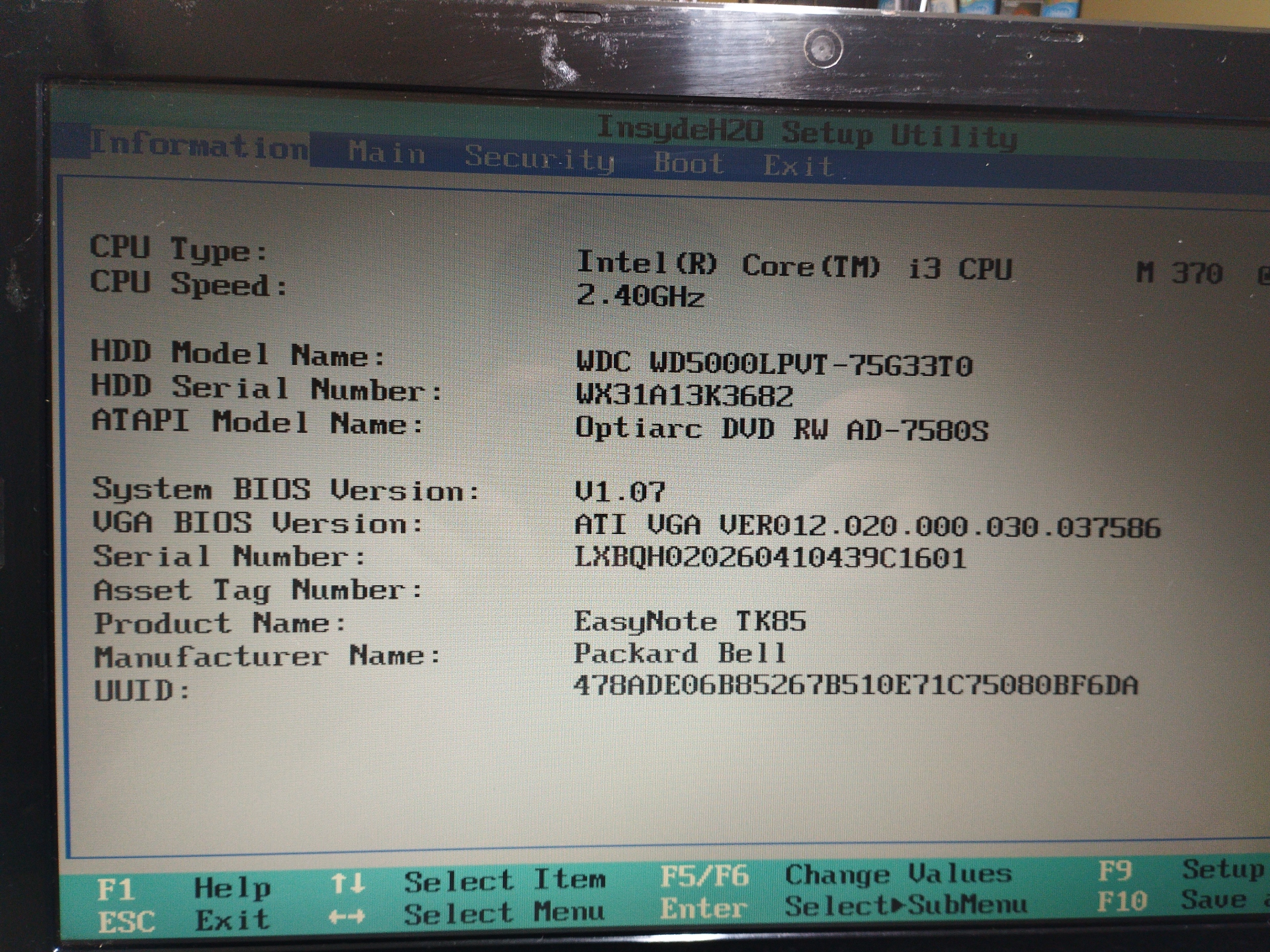Open the Main tab
The width and height of the screenshot is (1270, 952).
387,153
